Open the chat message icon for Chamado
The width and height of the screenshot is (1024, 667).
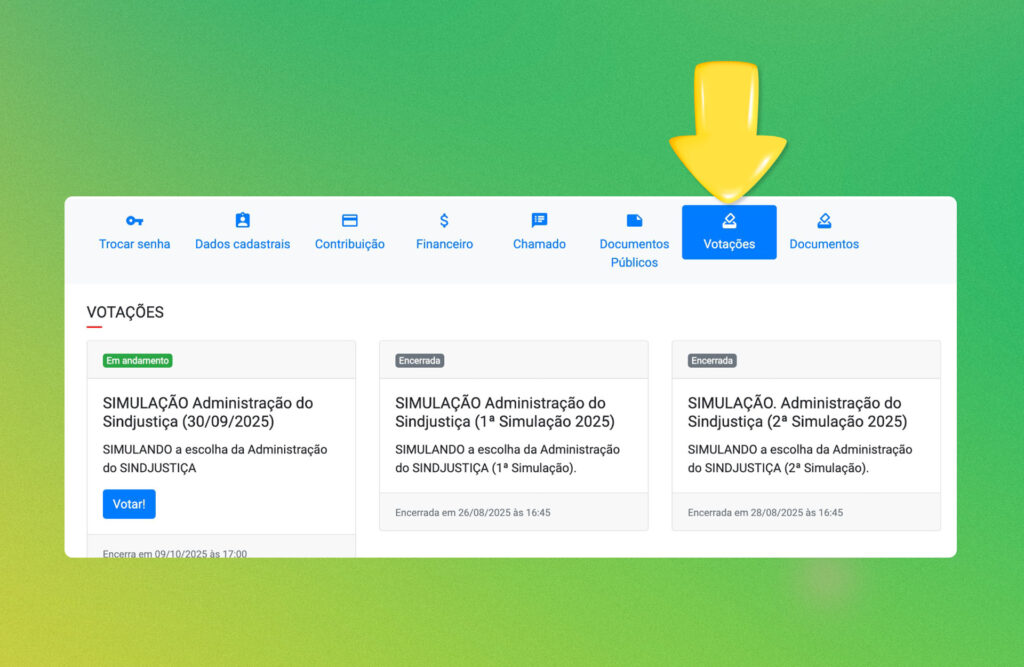point(539,220)
